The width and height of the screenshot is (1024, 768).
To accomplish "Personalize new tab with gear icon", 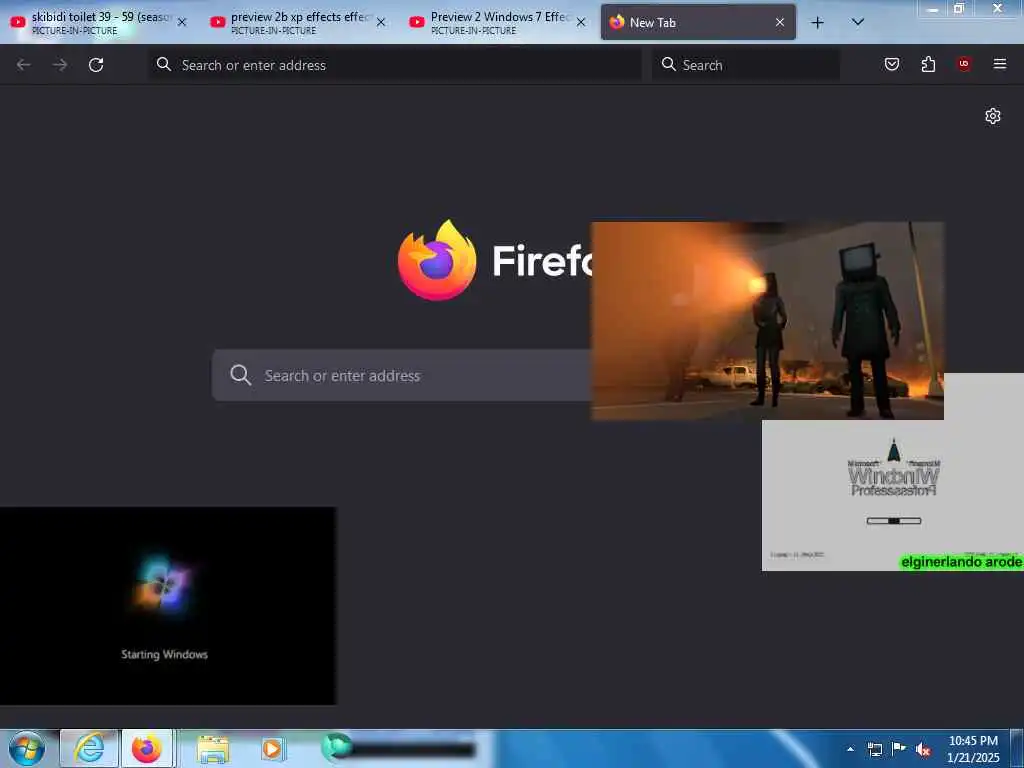I will tap(993, 116).
